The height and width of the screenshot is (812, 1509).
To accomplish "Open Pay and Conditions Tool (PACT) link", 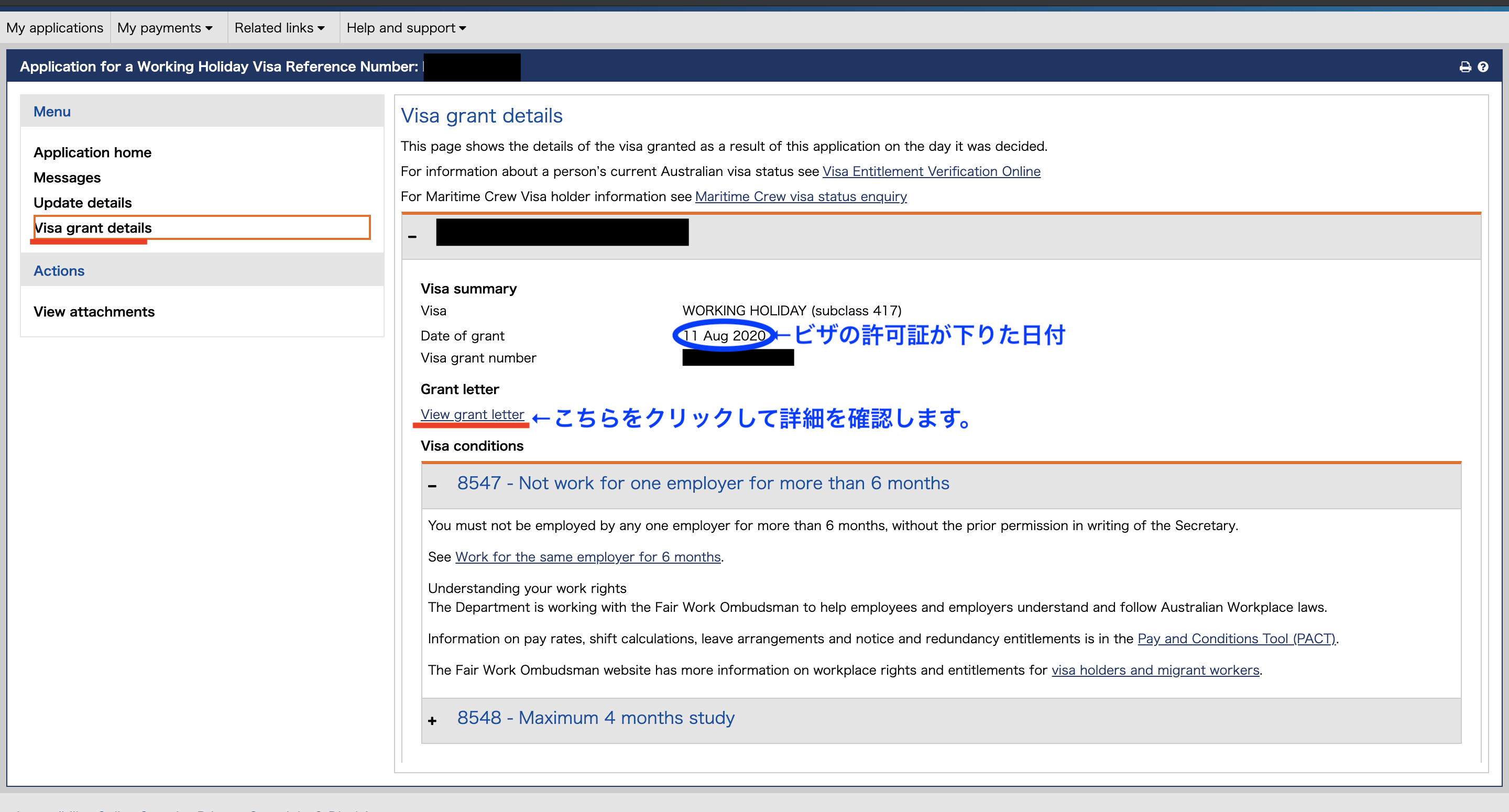I will point(1236,639).
